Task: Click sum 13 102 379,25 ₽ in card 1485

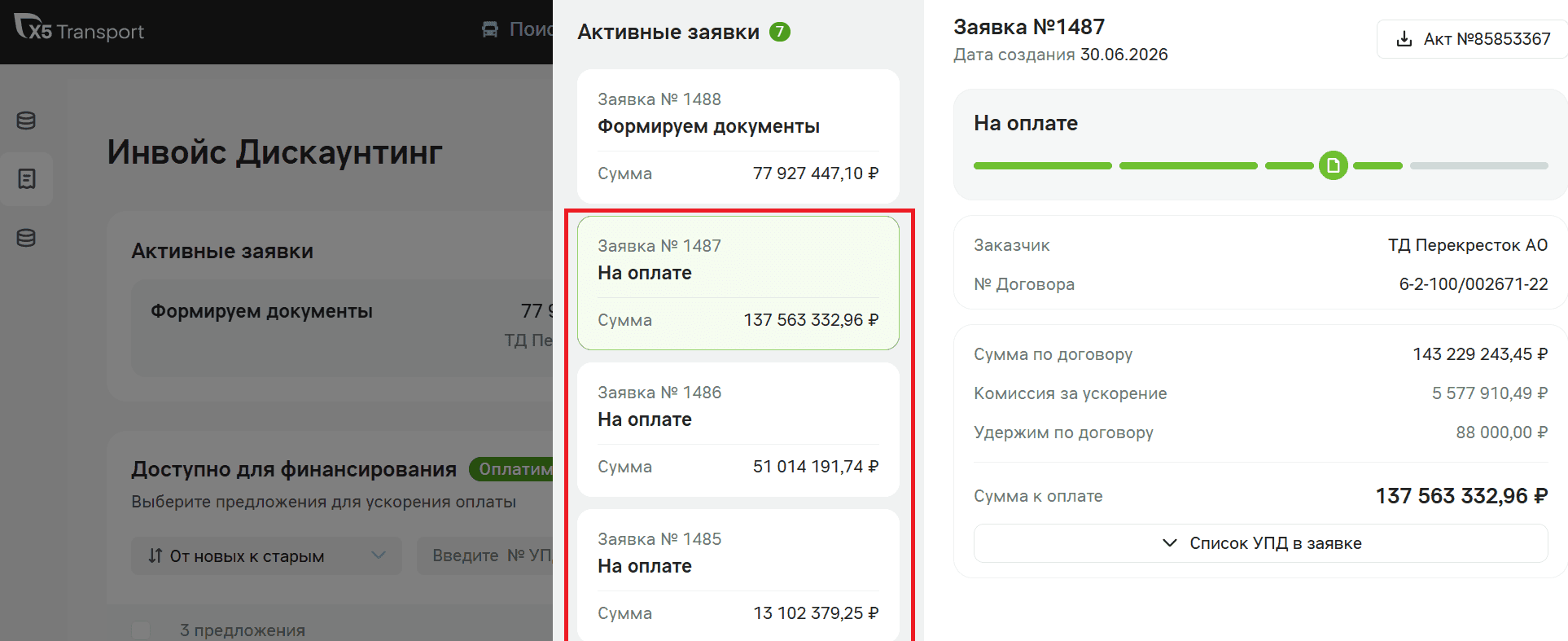Action: point(816,613)
